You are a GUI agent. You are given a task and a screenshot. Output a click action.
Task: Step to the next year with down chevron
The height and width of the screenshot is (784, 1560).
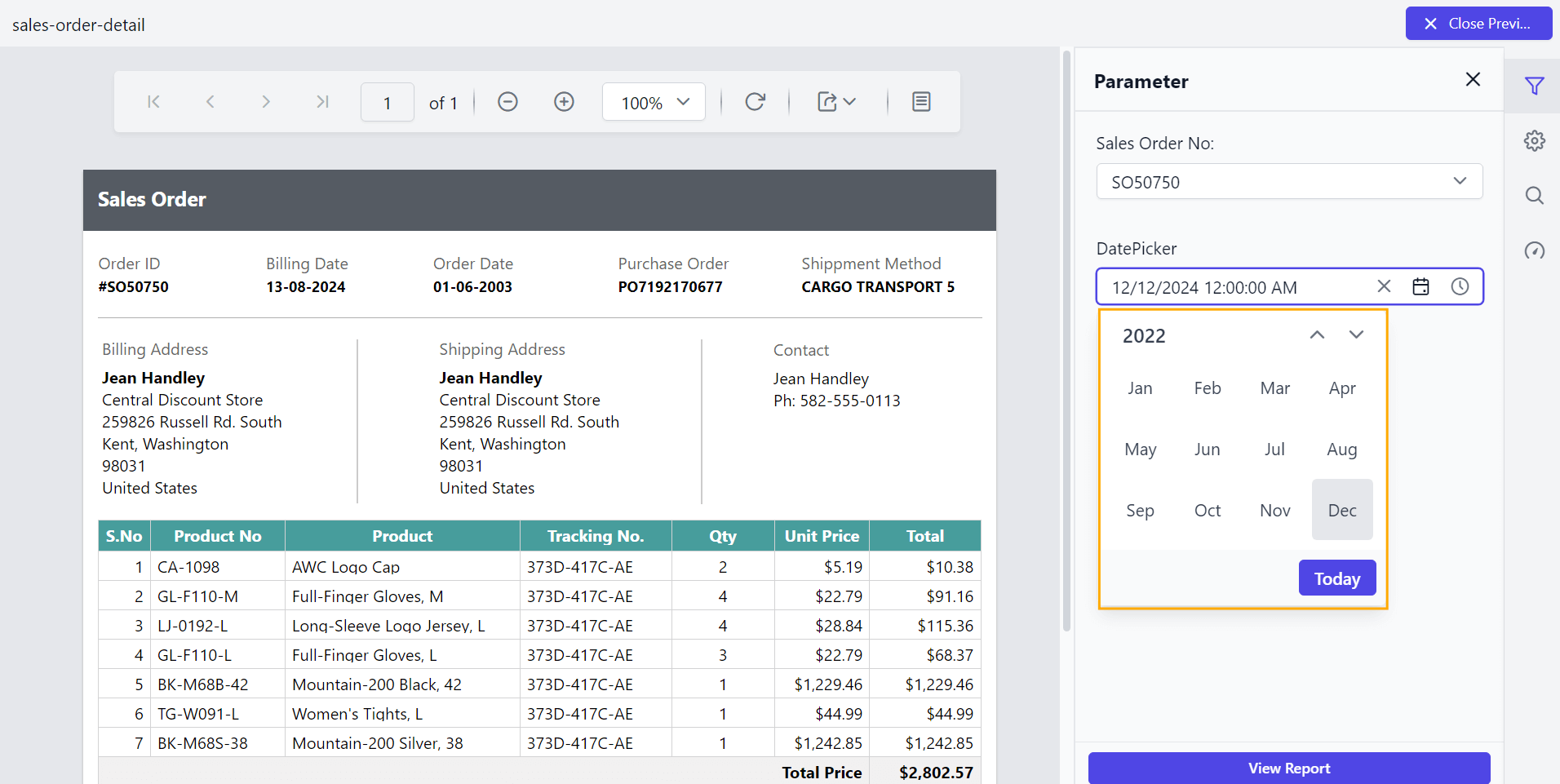click(x=1355, y=334)
